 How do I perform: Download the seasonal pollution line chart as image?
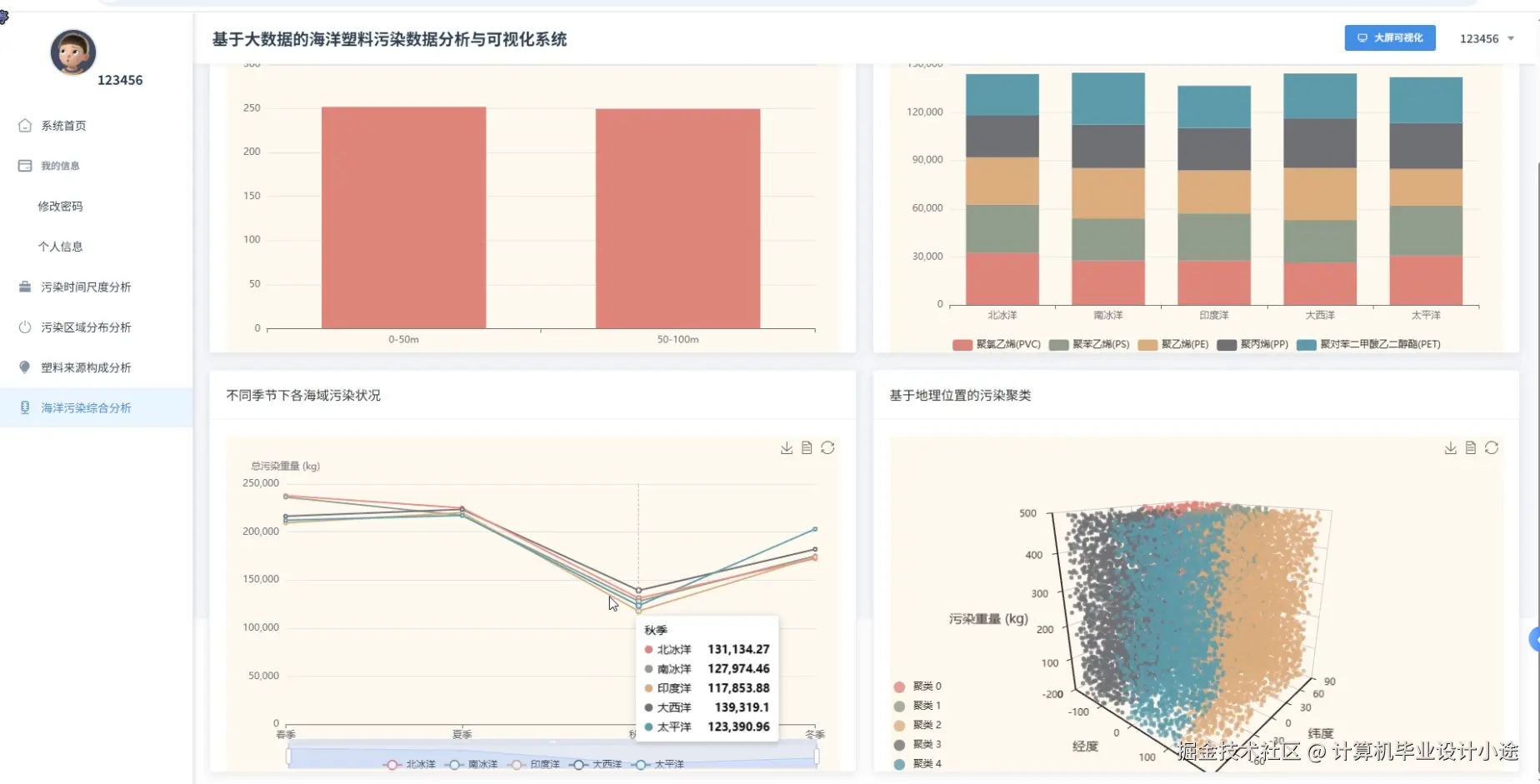pos(786,447)
